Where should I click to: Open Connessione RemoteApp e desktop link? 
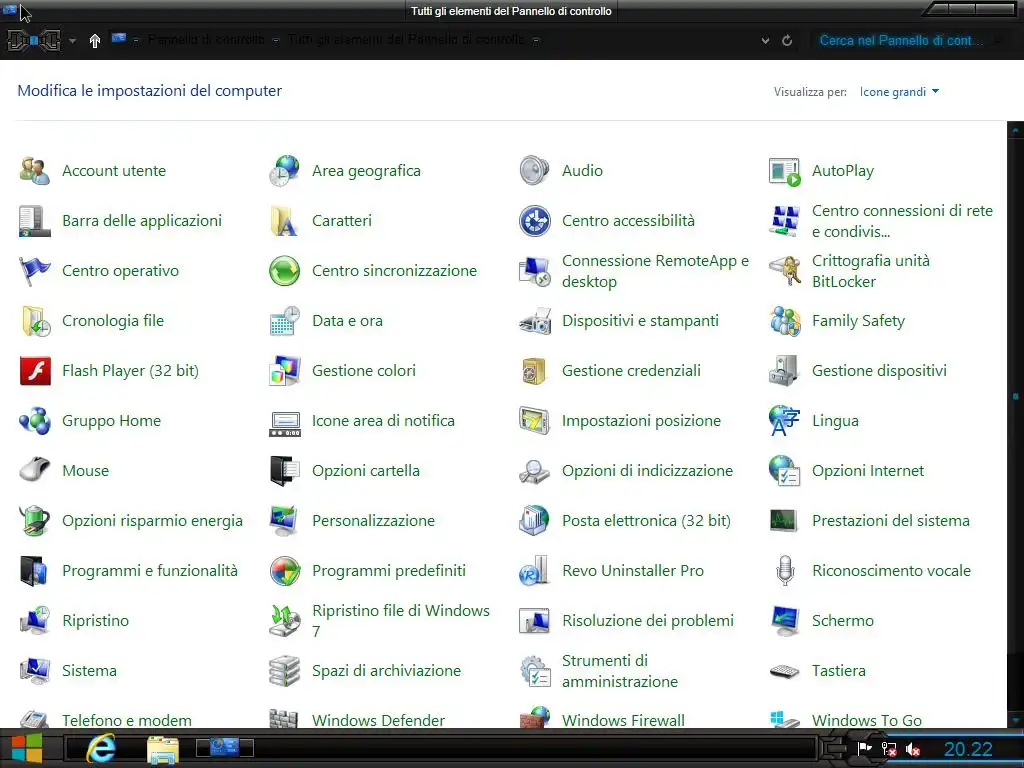pos(655,271)
